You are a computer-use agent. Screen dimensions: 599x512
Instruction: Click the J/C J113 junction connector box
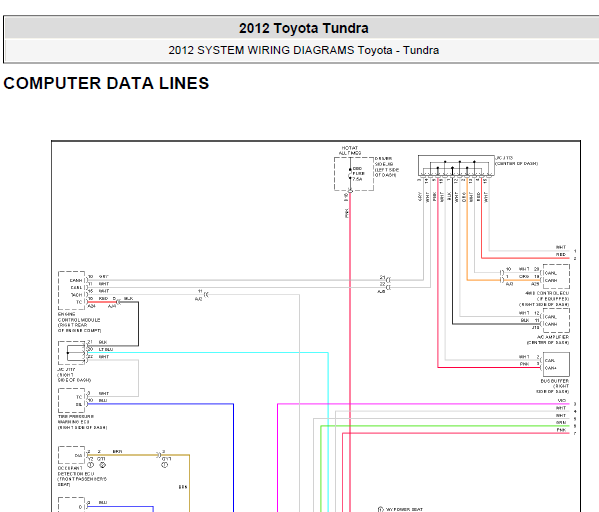coord(456,165)
